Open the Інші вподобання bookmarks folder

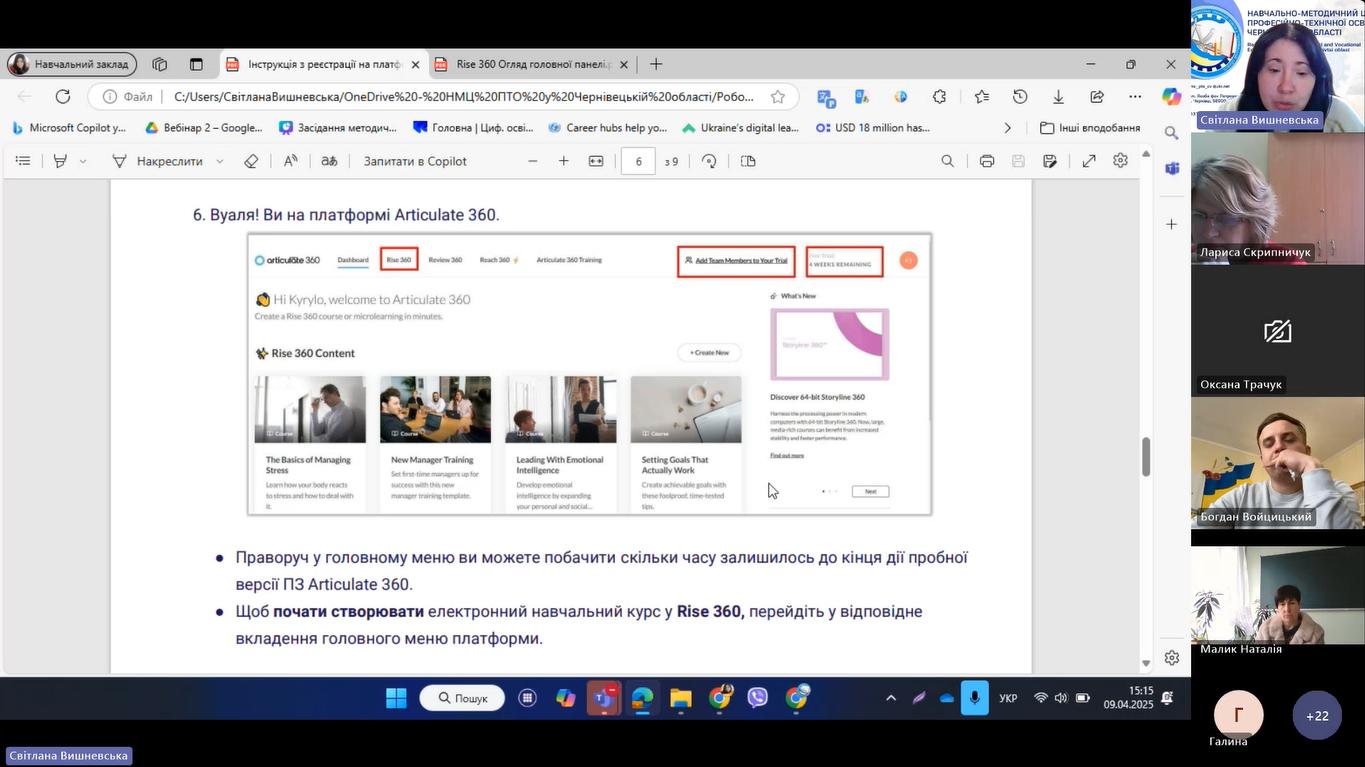1090,128
